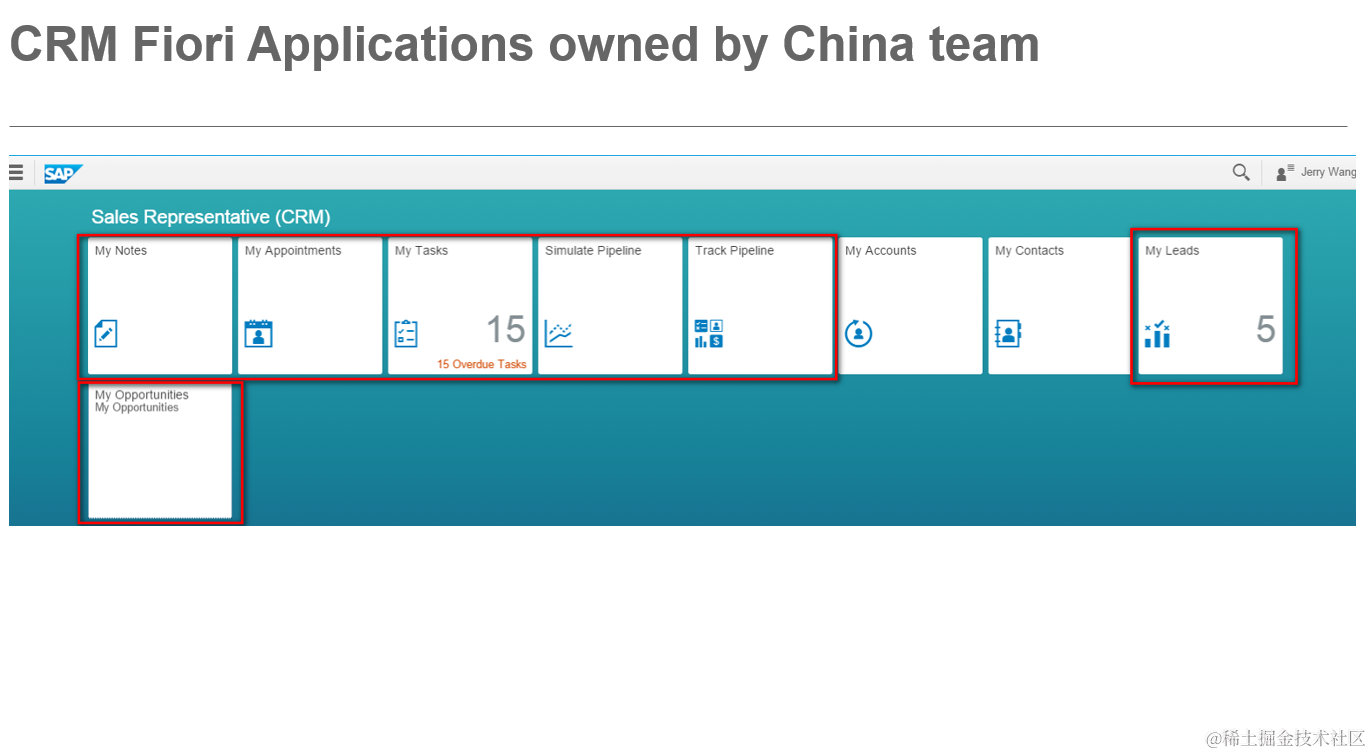1372x755 pixels.
Task: Open the My Contacts tile title
Action: [1029, 251]
